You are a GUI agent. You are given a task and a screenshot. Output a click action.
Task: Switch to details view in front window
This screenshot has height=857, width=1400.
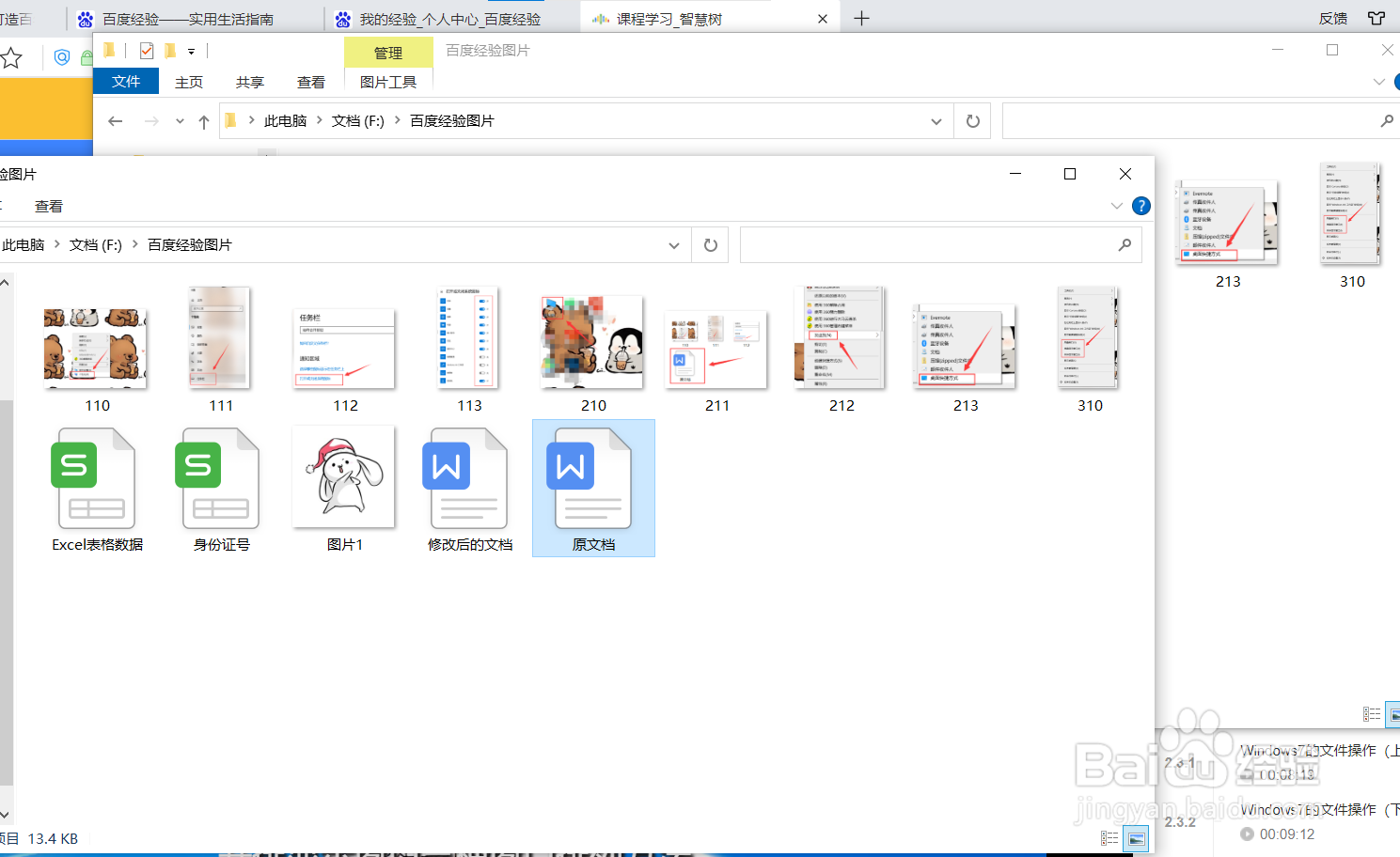click(1109, 838)
